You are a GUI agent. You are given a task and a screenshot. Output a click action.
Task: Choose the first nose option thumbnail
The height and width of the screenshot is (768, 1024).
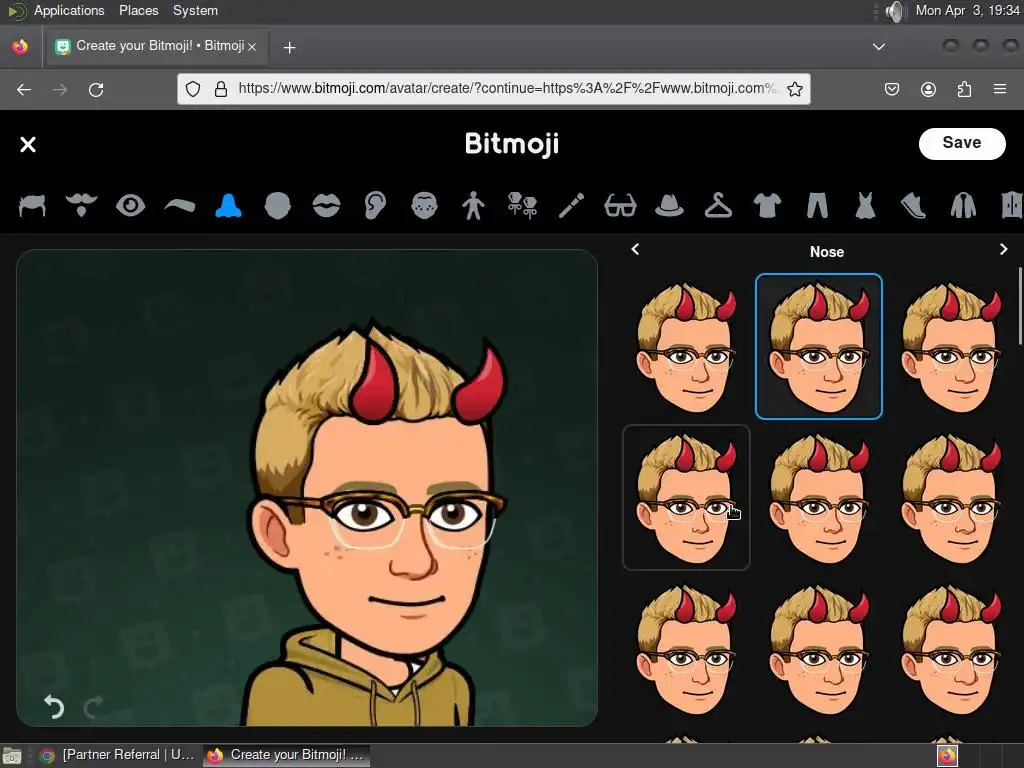[x=686, y=347]
